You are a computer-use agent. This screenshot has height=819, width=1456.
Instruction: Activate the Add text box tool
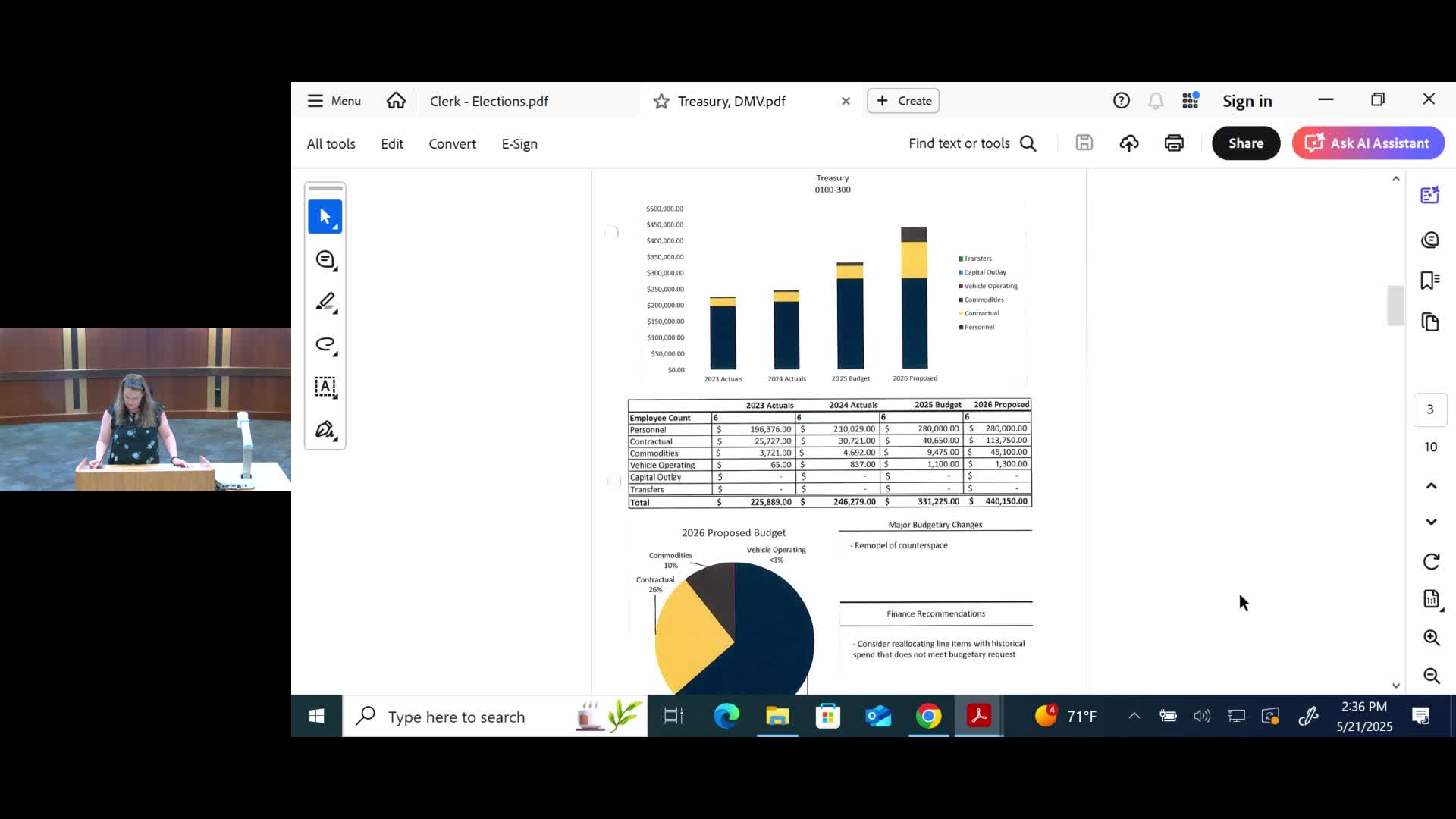[x=325, y=387]
